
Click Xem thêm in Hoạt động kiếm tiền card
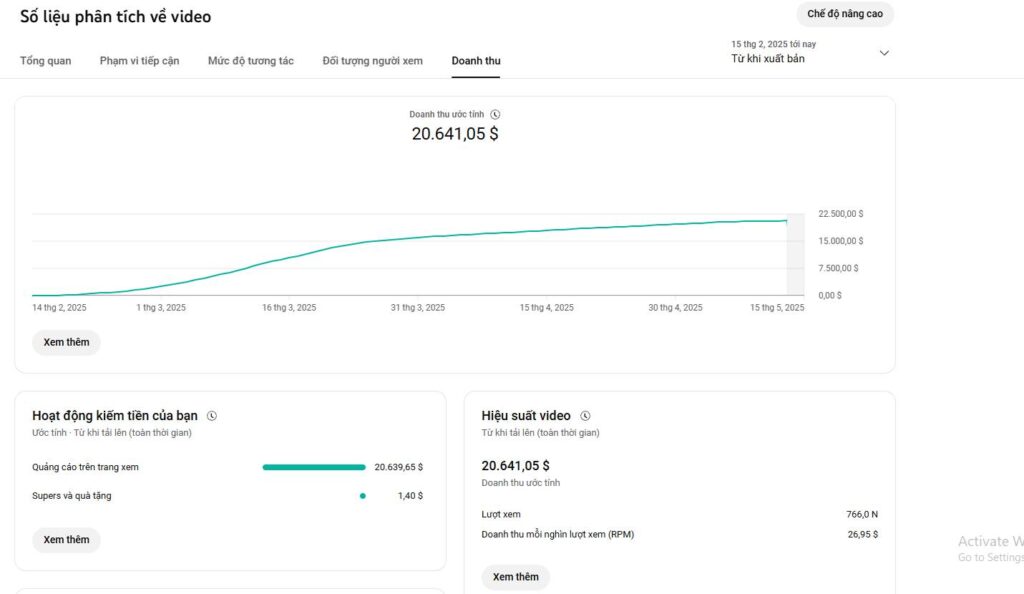[67, 540]
